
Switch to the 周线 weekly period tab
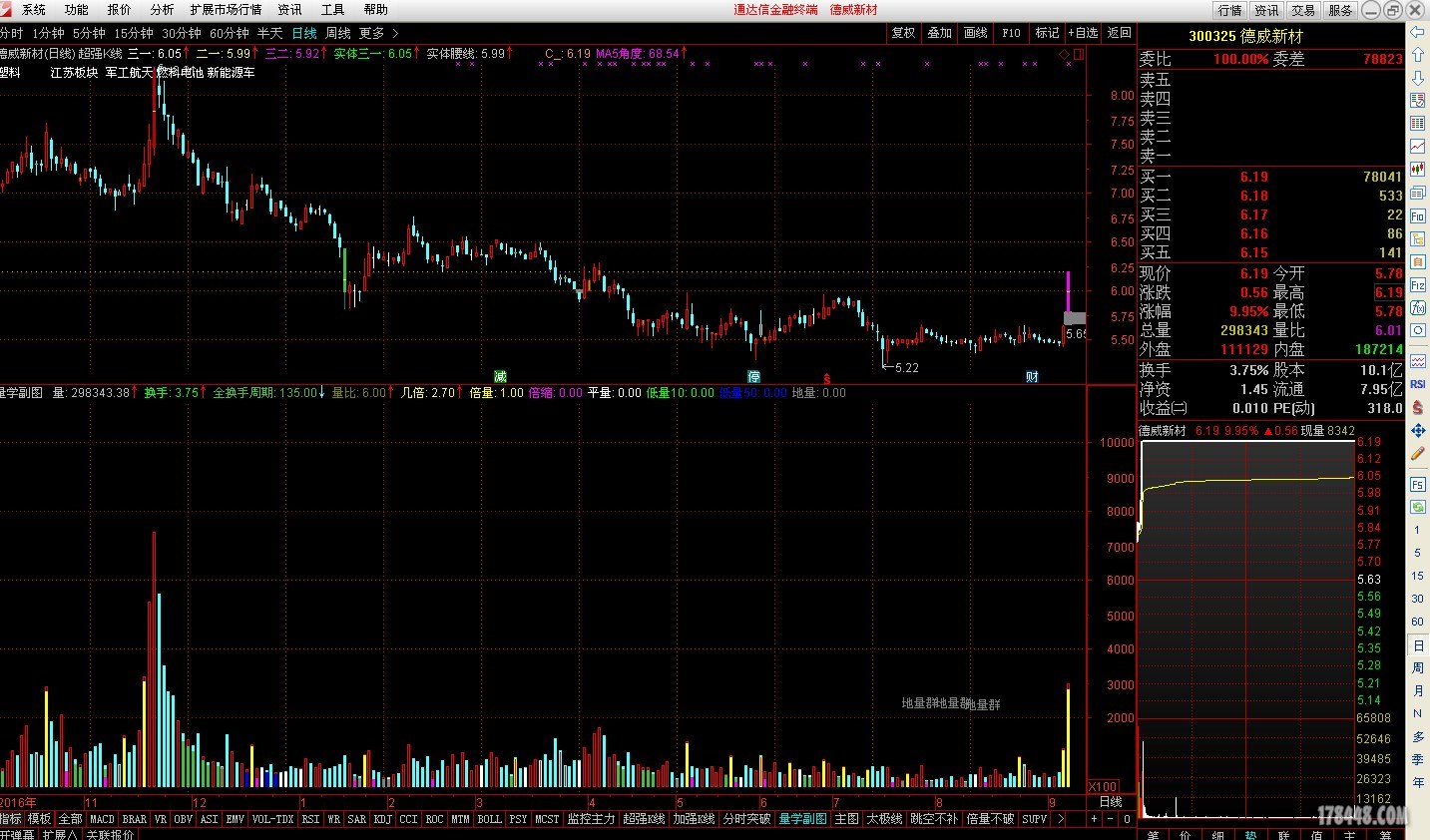click(338, 33)
